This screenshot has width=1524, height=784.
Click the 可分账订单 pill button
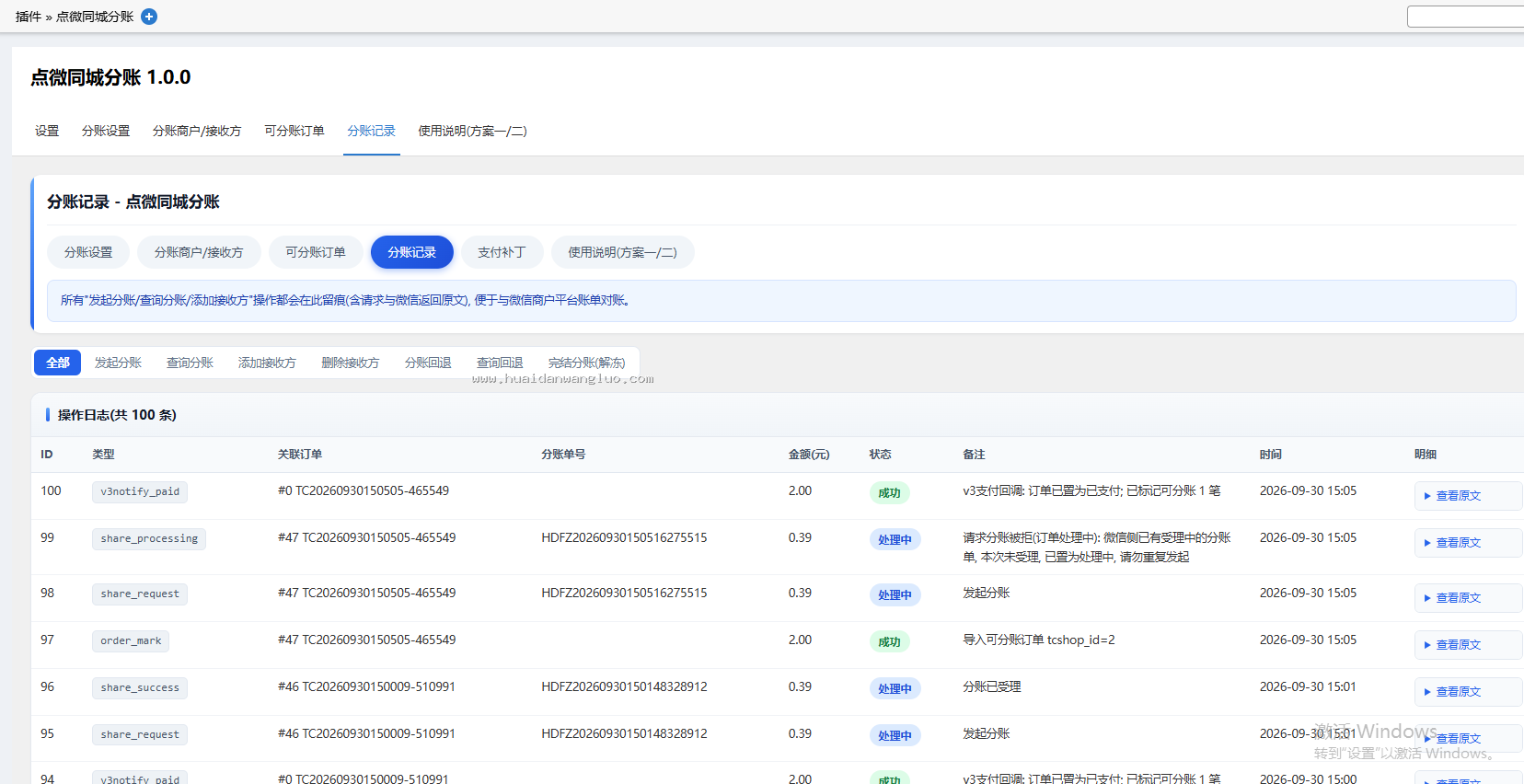point(316,252)
